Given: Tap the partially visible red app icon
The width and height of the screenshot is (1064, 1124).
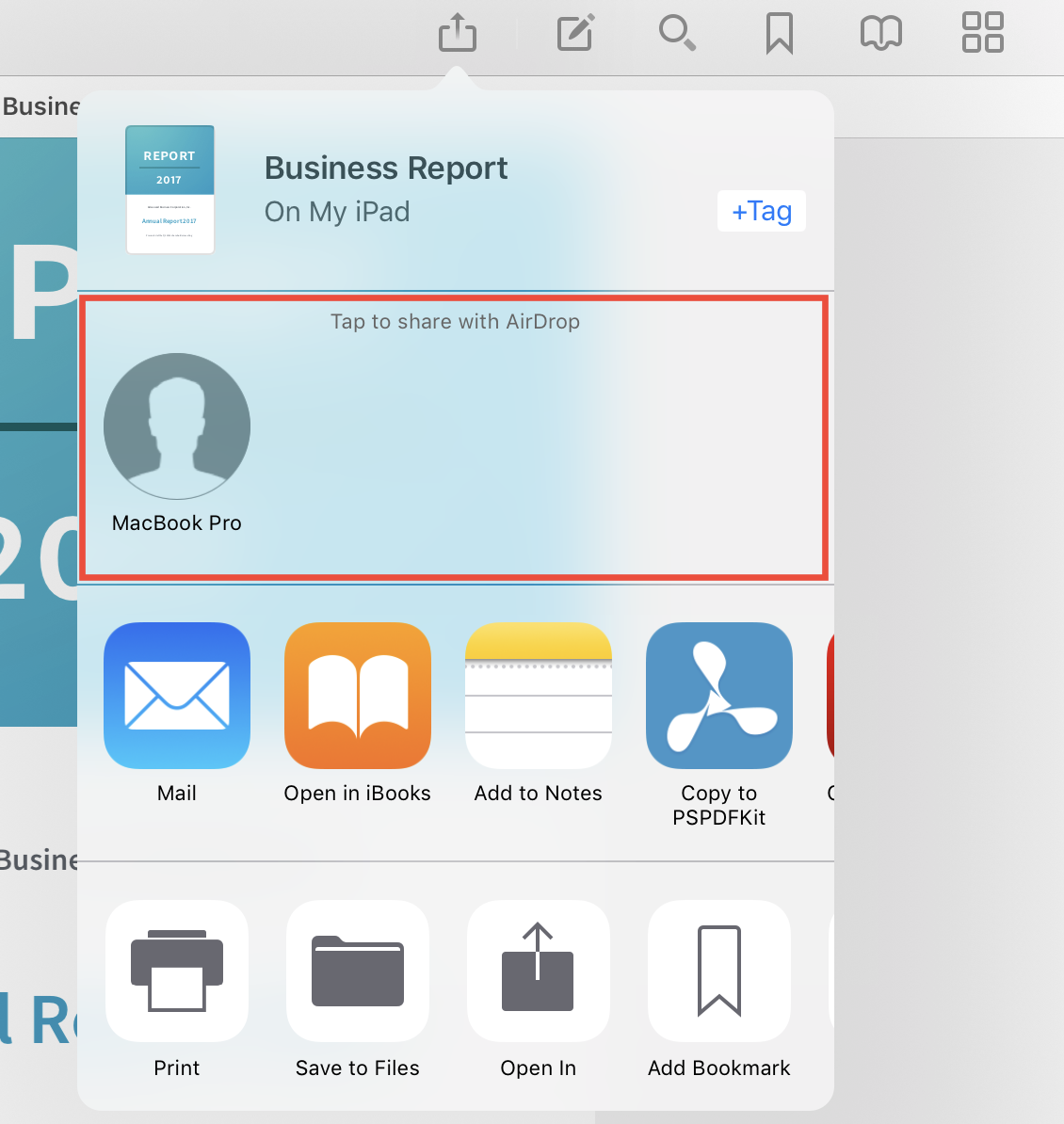Looking at the screenshot, I should coord(830,696).
